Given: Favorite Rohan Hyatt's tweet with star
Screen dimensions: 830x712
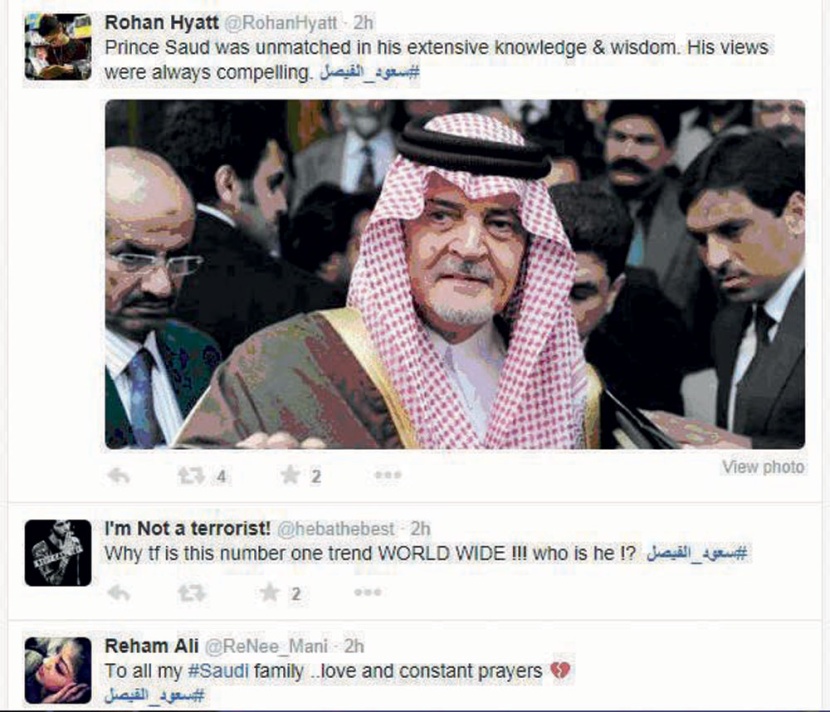Looking at the screenshot, I should pos(290,475).
